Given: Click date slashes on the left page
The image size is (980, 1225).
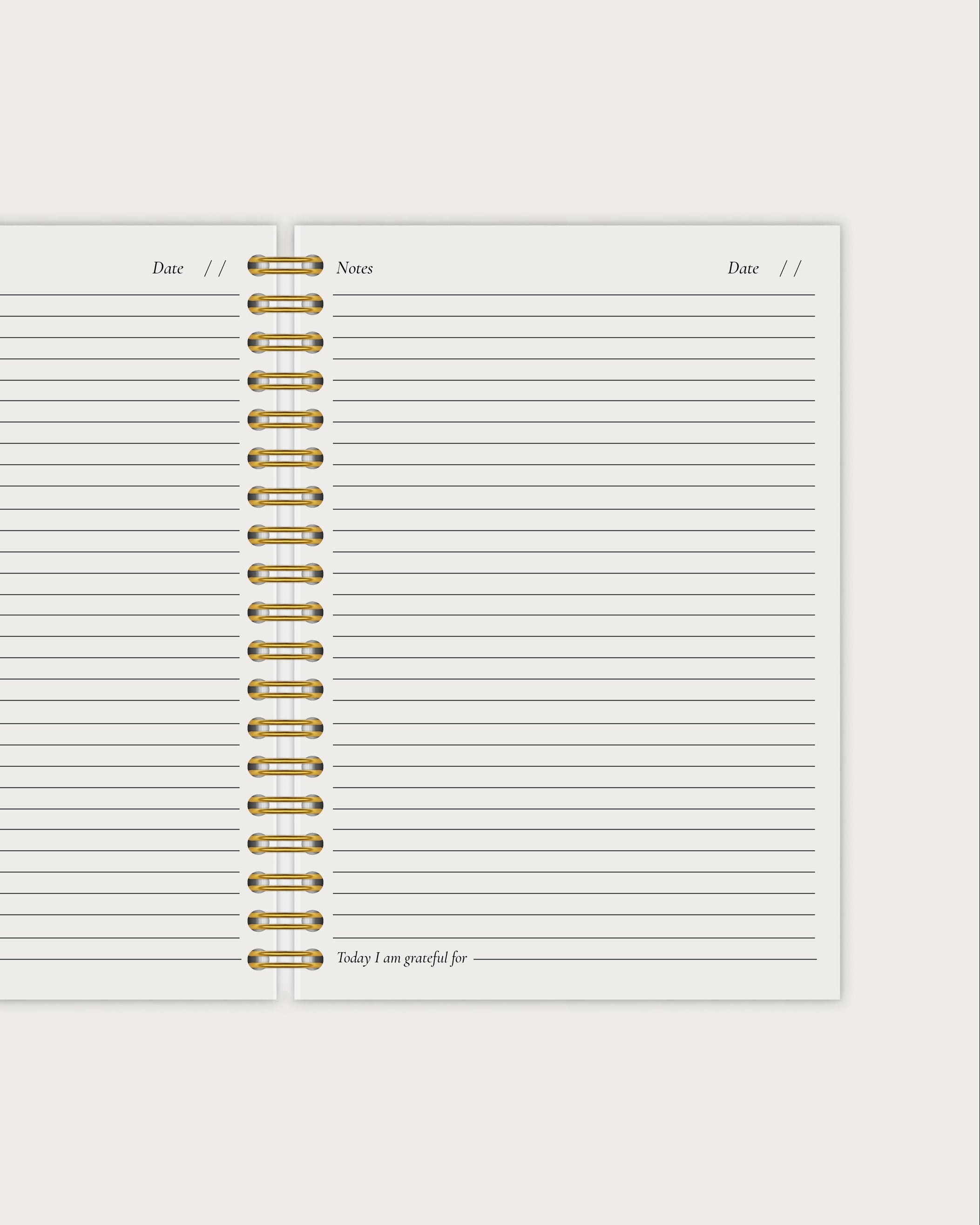Looking at the screenshot, I should pos(215,268).
